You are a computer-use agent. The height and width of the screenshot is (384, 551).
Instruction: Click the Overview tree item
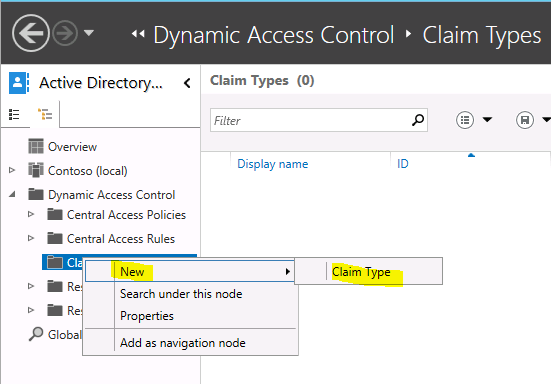click(x=62, y=147)
